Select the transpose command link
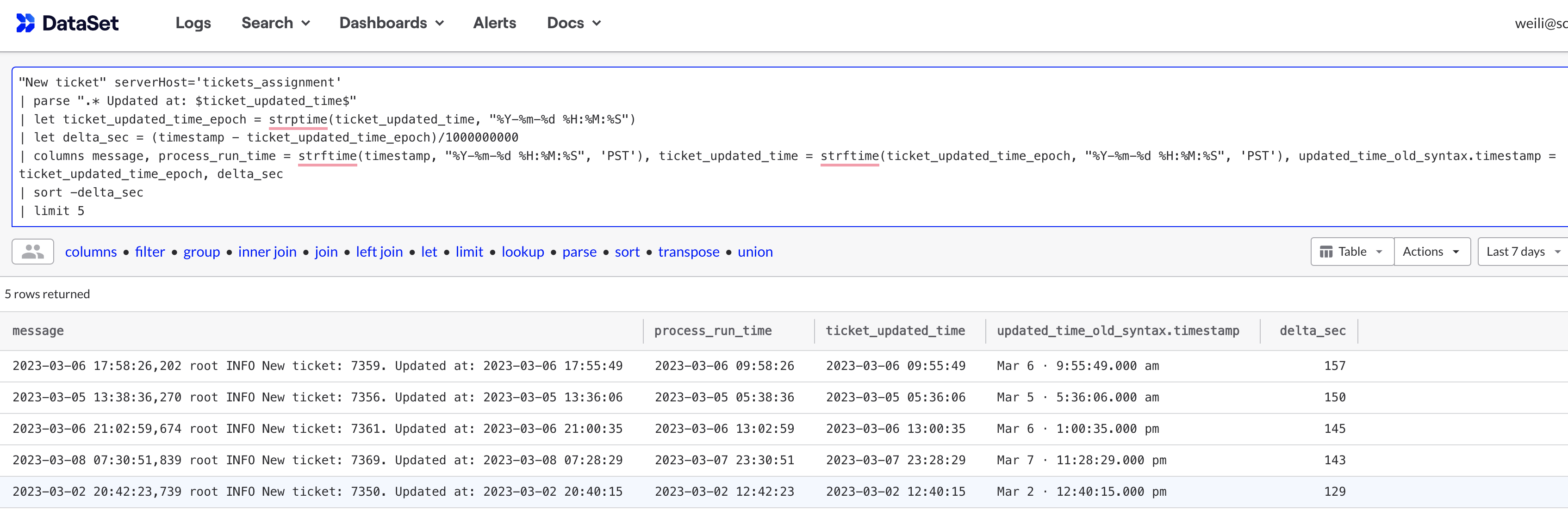The image size is (1568, 517). [x=689, y=252]
